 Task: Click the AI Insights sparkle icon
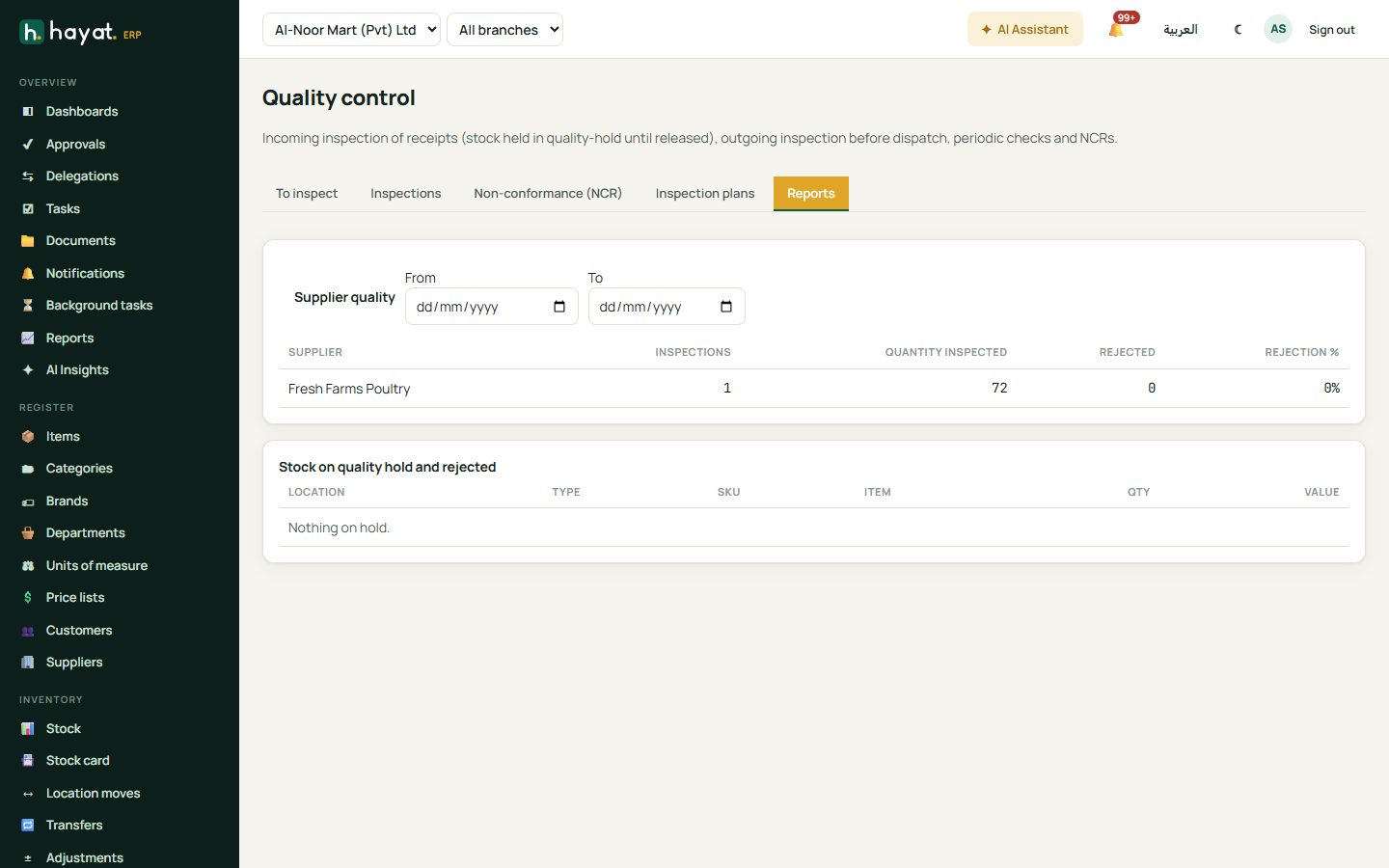pos(28,370)
